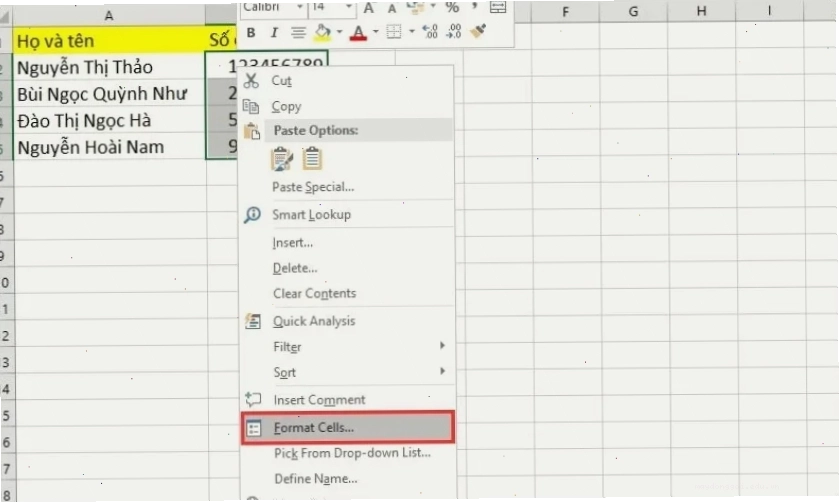The height and width of the screenshot is (503, 839).
Task: Apply the red font color A
Action: coord(358,33)
